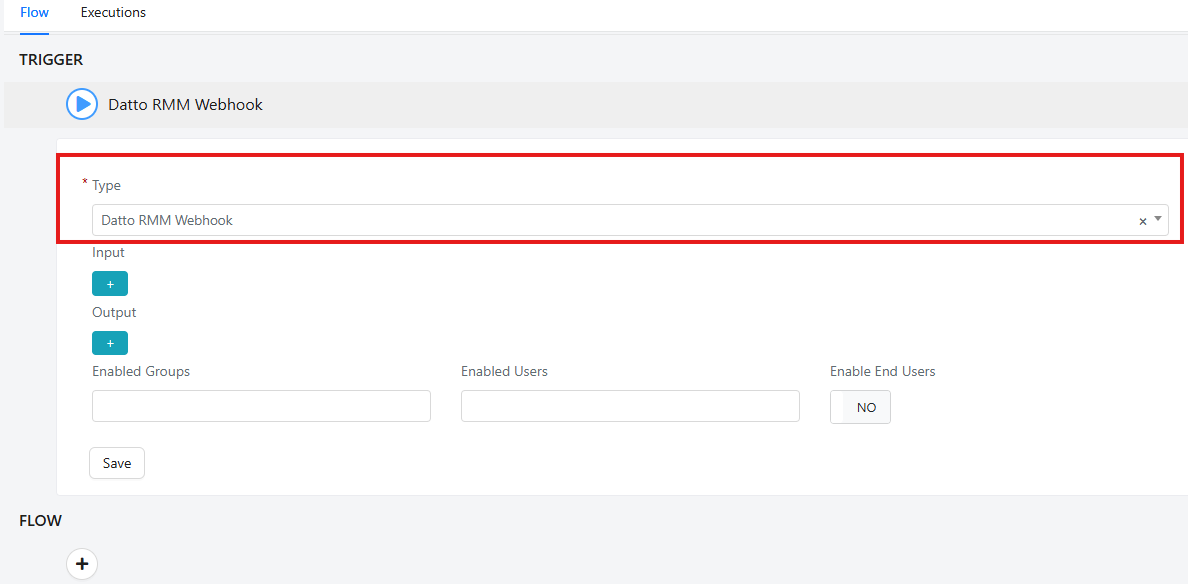Click the blue play trigger icon
This screenshot has width=1188, height=584.
(82, 105)
